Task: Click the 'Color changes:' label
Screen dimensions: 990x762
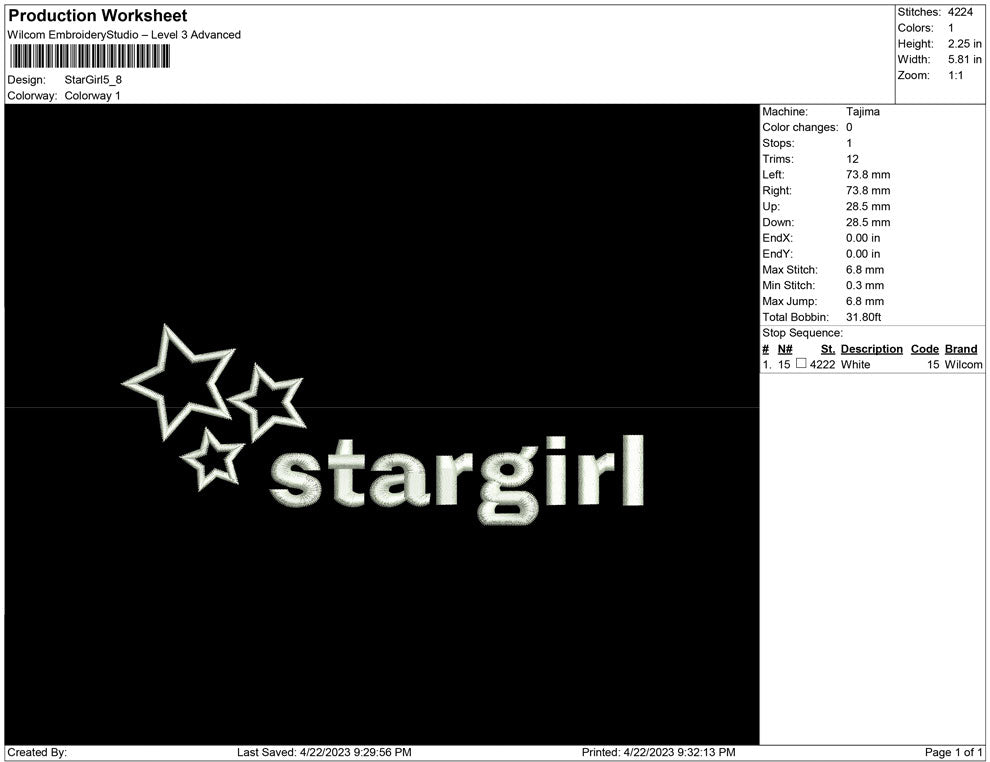Action: click(800, 127)
